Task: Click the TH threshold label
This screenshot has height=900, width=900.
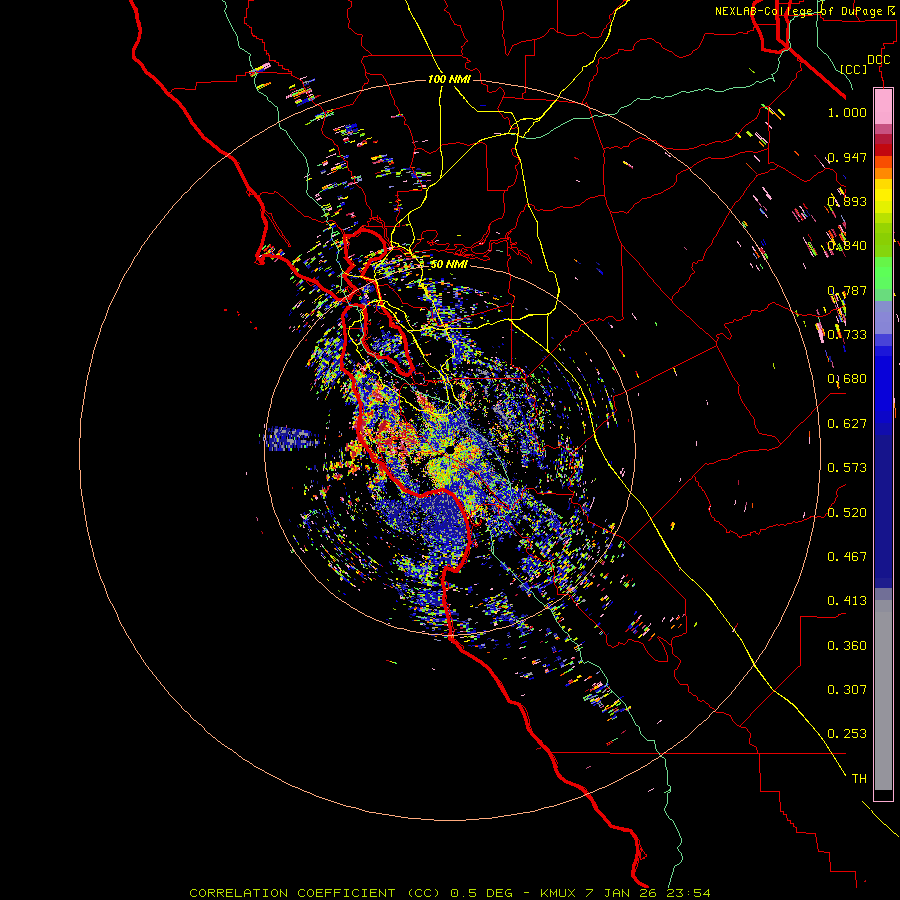Action: (859, 779)
